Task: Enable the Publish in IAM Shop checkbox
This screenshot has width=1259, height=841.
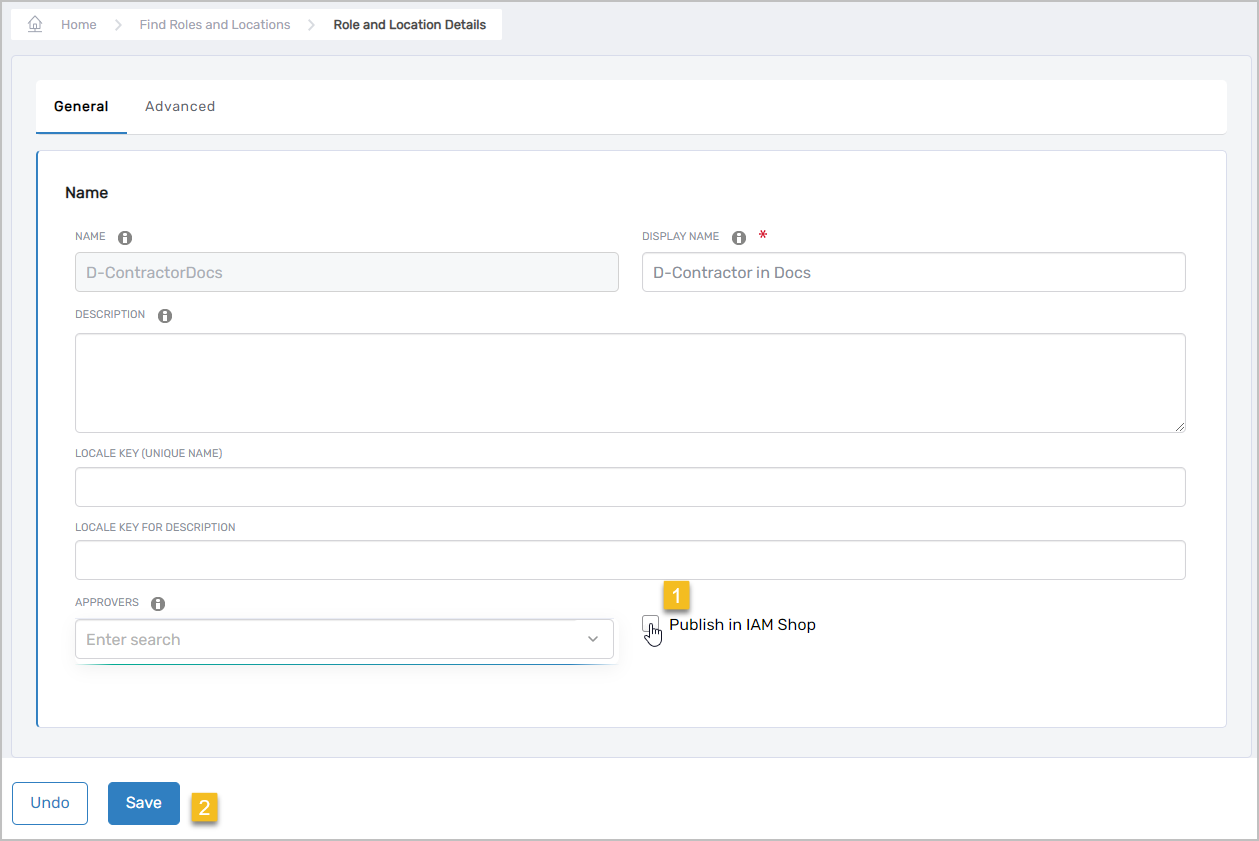Action: [x=650, y=624]
